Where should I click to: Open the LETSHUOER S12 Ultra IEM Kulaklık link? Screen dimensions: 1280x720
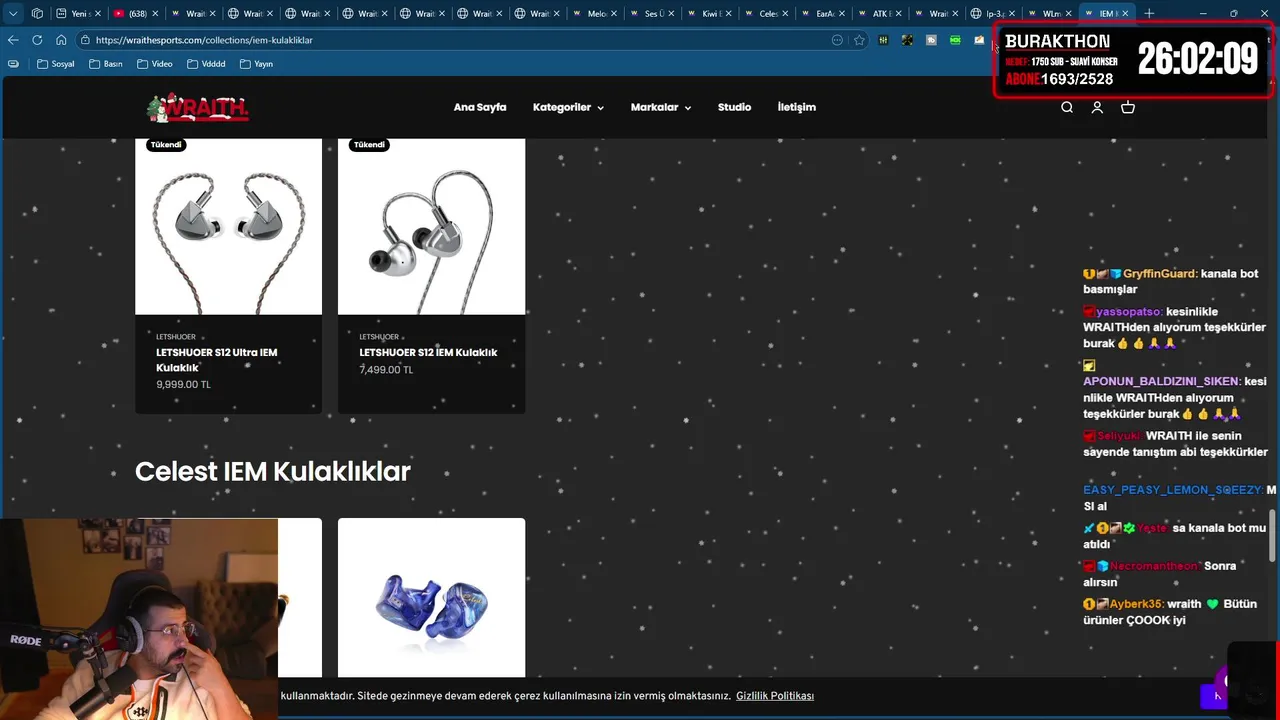[x=217, y=359]
